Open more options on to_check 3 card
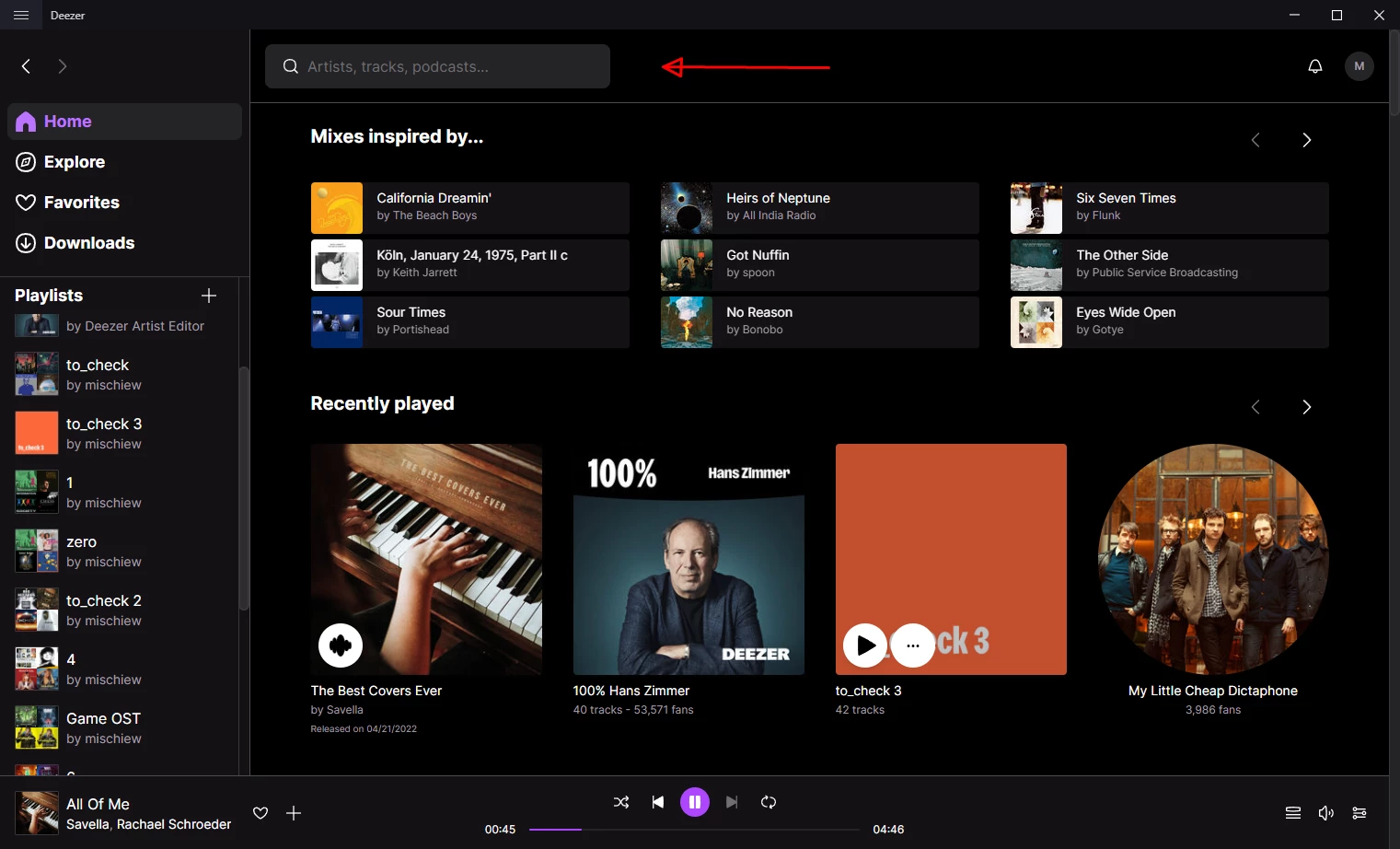Image resolution: width=1400 pixels, height=849 pixels. [913, 645]
